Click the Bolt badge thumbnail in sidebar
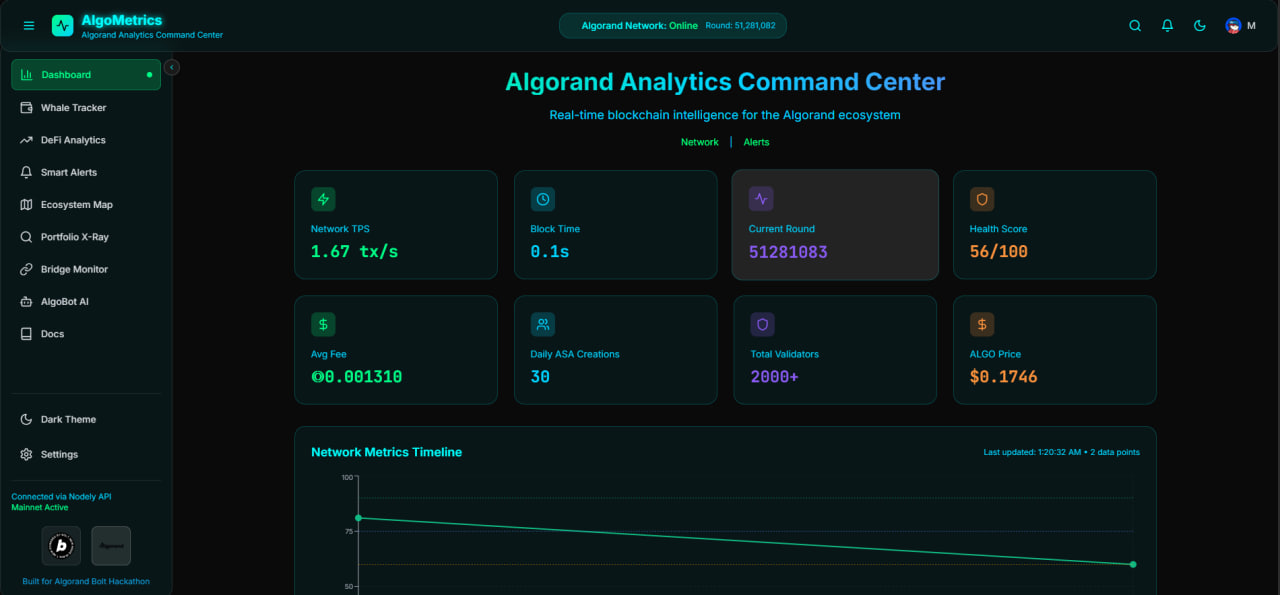This screenshot has height=595, width=1280. click(x=61, y=546)
